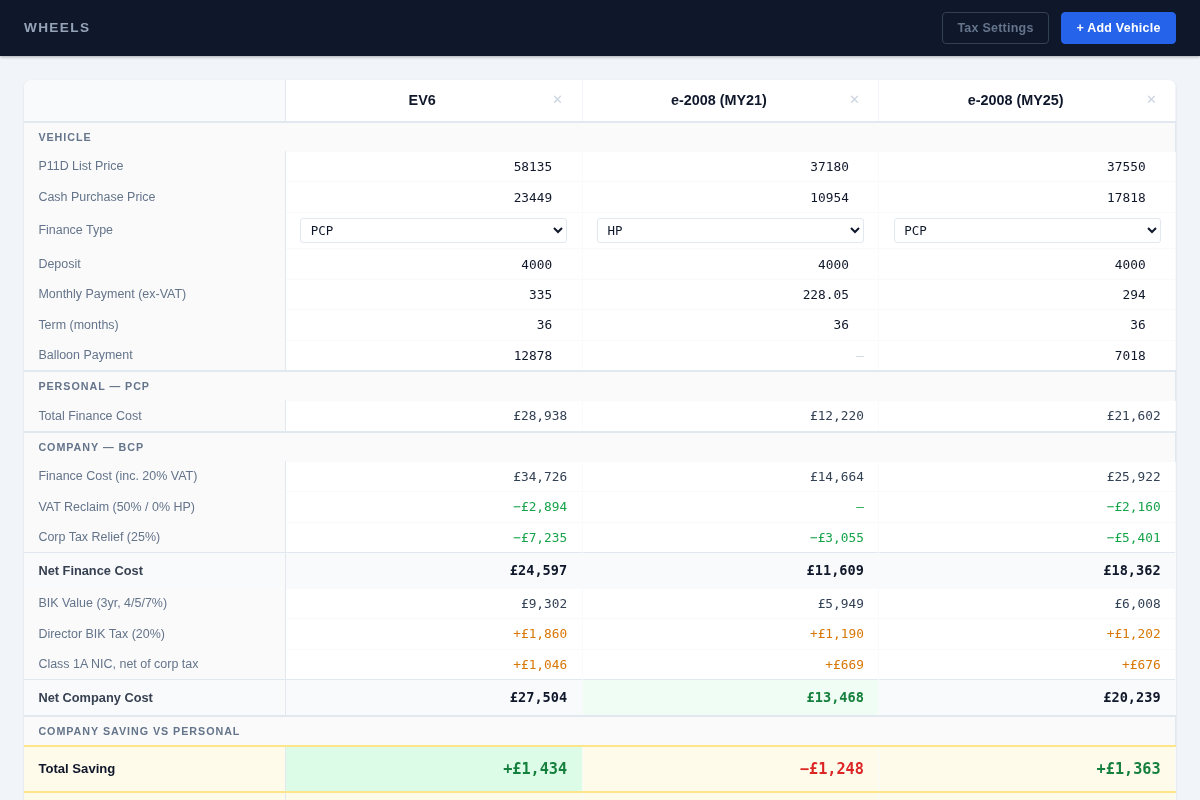Click VAT Reclaim −£2,894 value

540,507
